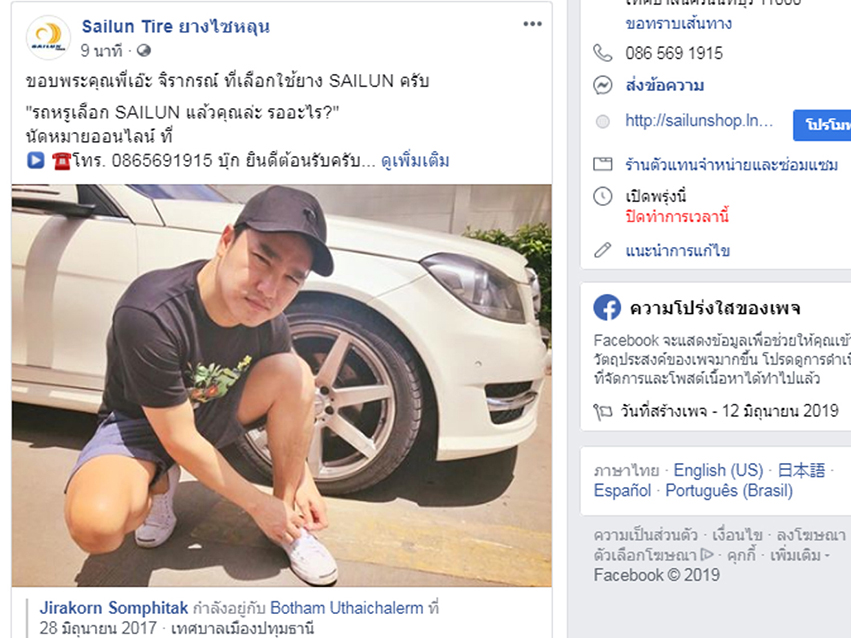Screen dimensions: 851x638
Task: Click the Facebook logo in ความโปร่งใสของเพจ
Action: (607, 307)
